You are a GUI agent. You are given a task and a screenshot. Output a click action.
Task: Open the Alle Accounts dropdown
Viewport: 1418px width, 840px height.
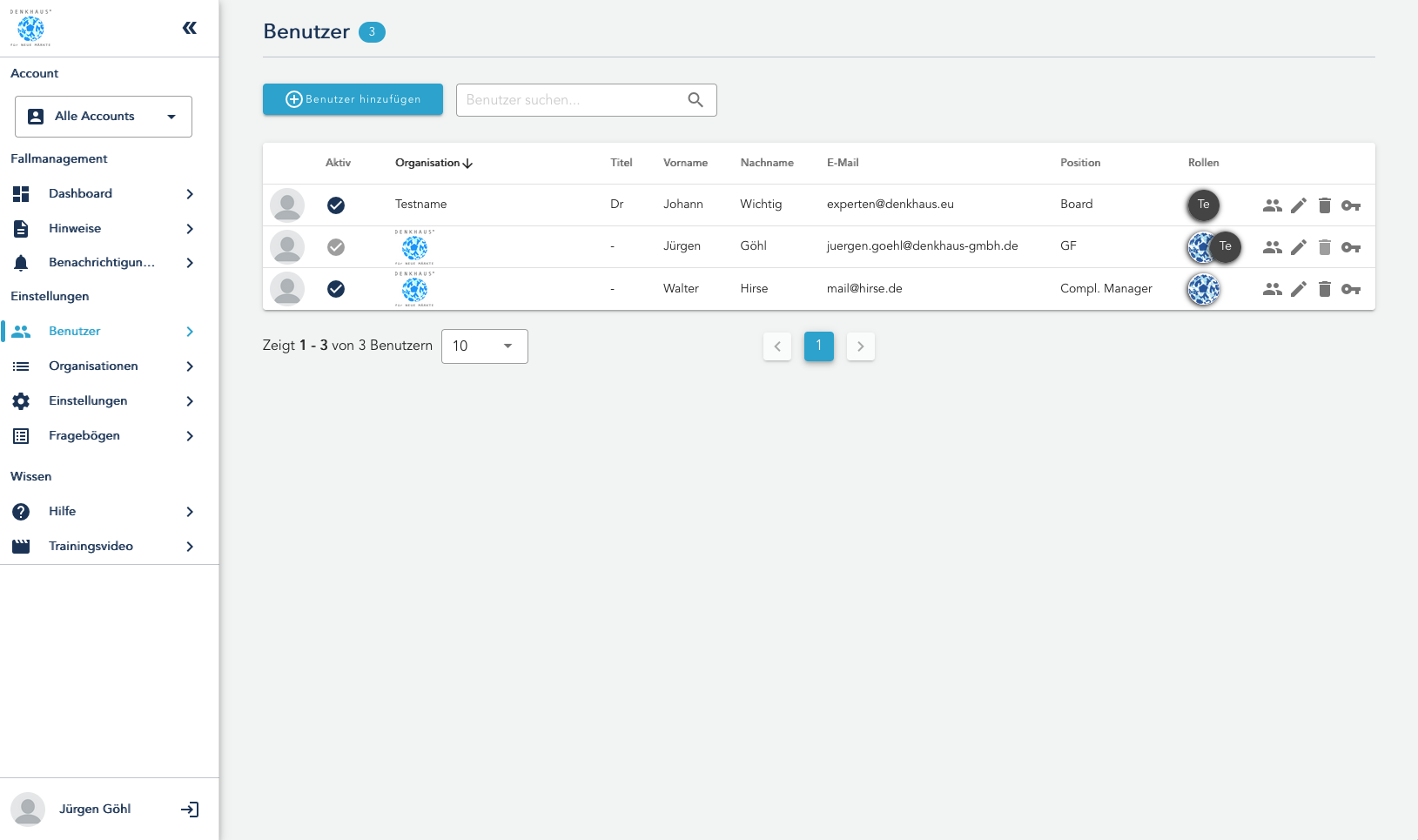point(104,117)
